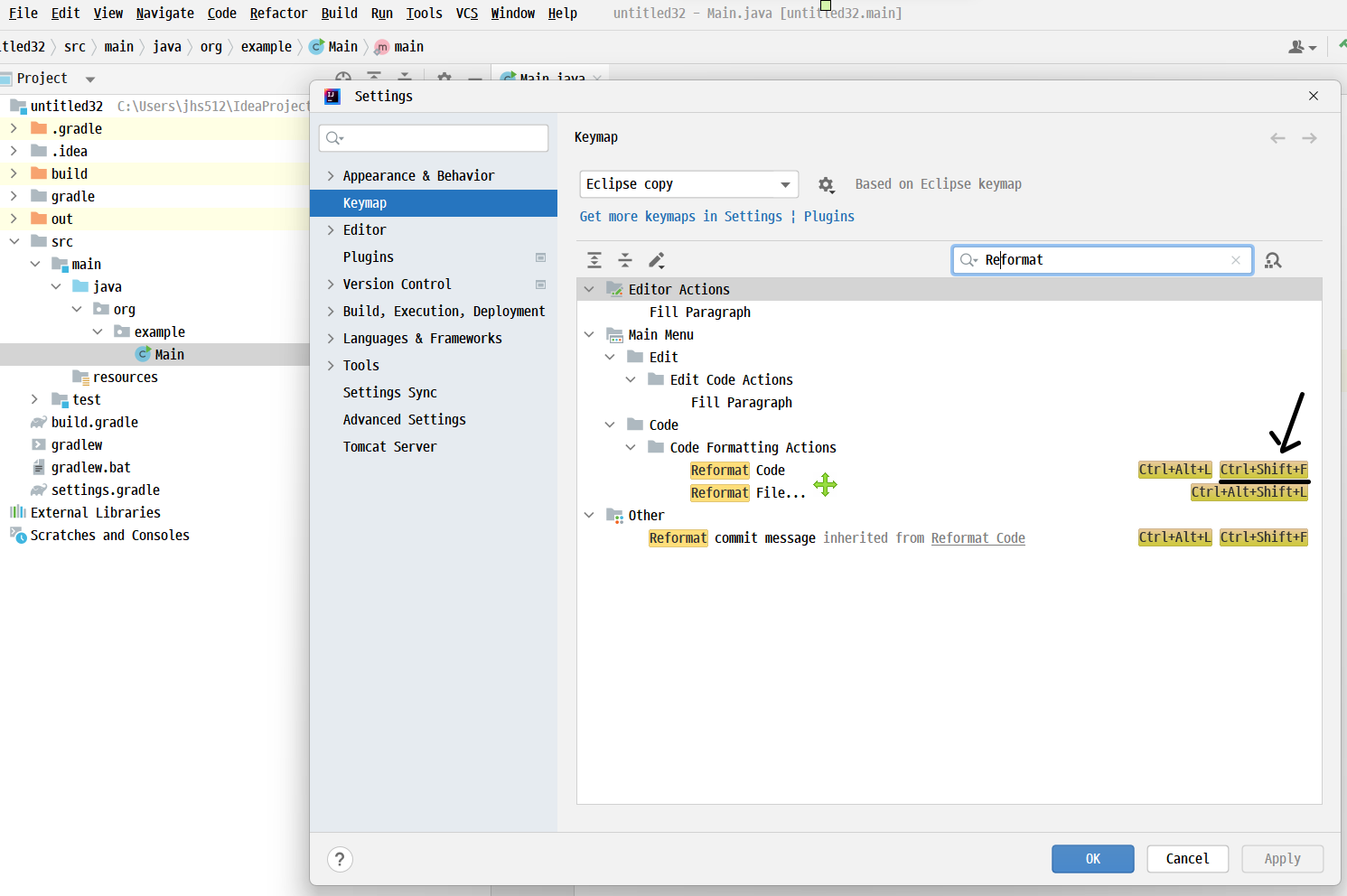Select the Reformat File... action row
The width and height of the screenshot is (1347, 896).
949,492
